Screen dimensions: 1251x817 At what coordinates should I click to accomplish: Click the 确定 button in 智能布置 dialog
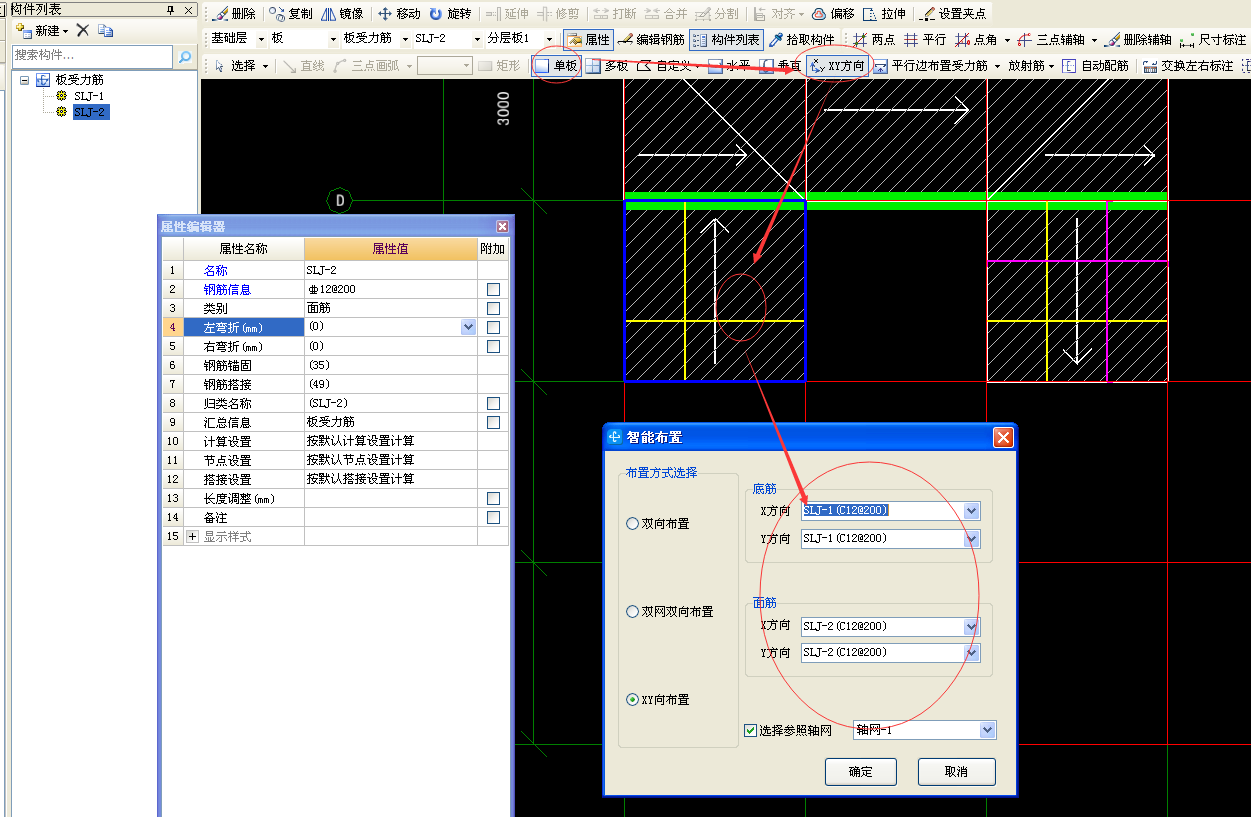click(860, 772)
